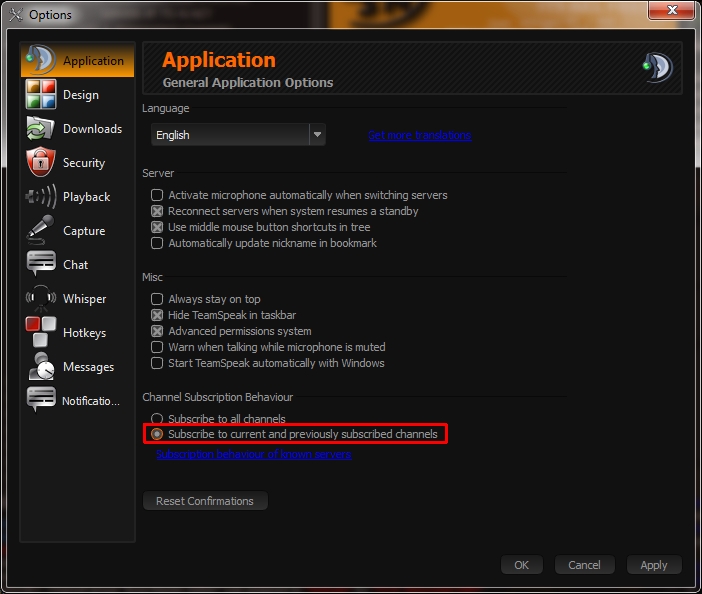The image size is (702, 594).
Task: Click the Notifications bubble icon
Action: pos(40,400)
